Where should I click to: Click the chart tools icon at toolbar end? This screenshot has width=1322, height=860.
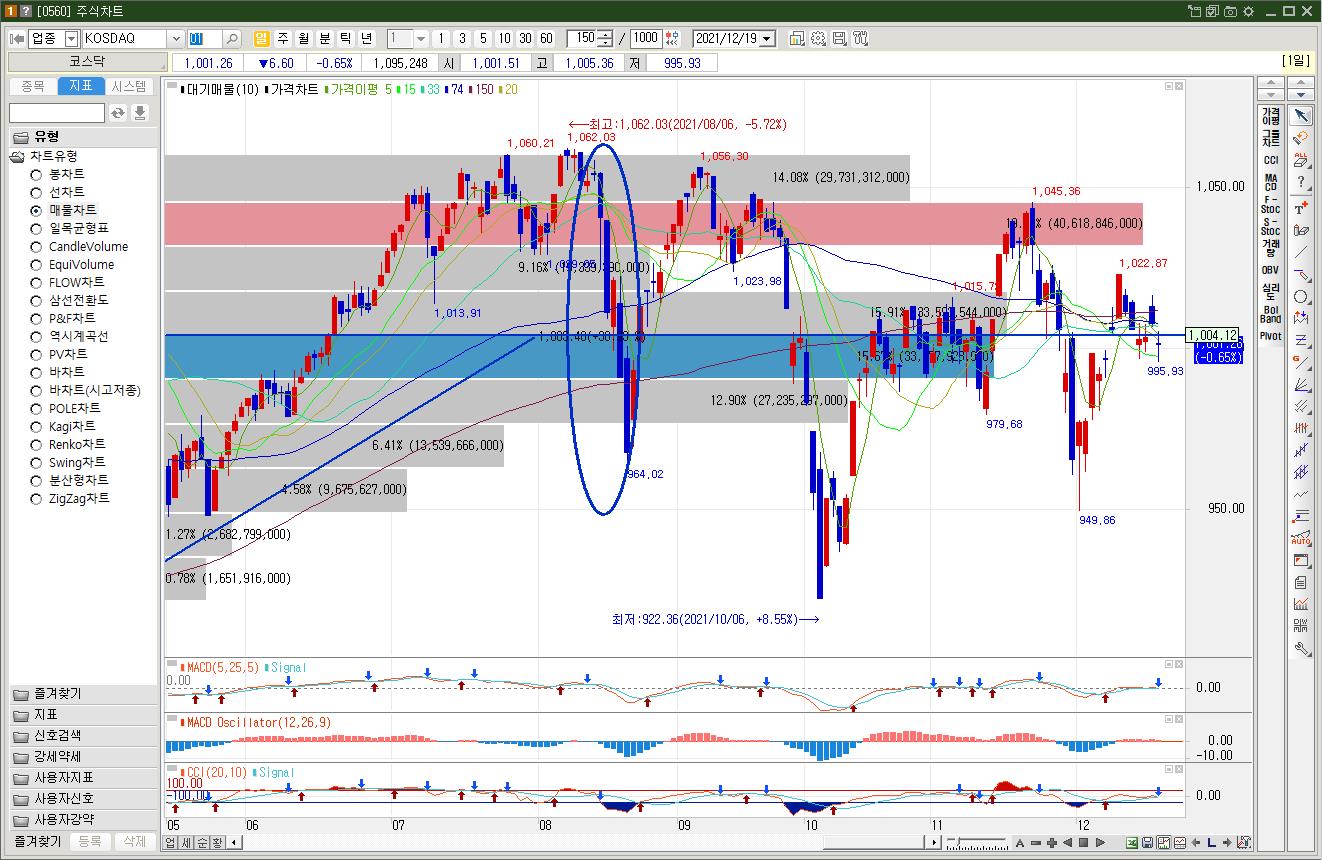[x=861, y=38]
